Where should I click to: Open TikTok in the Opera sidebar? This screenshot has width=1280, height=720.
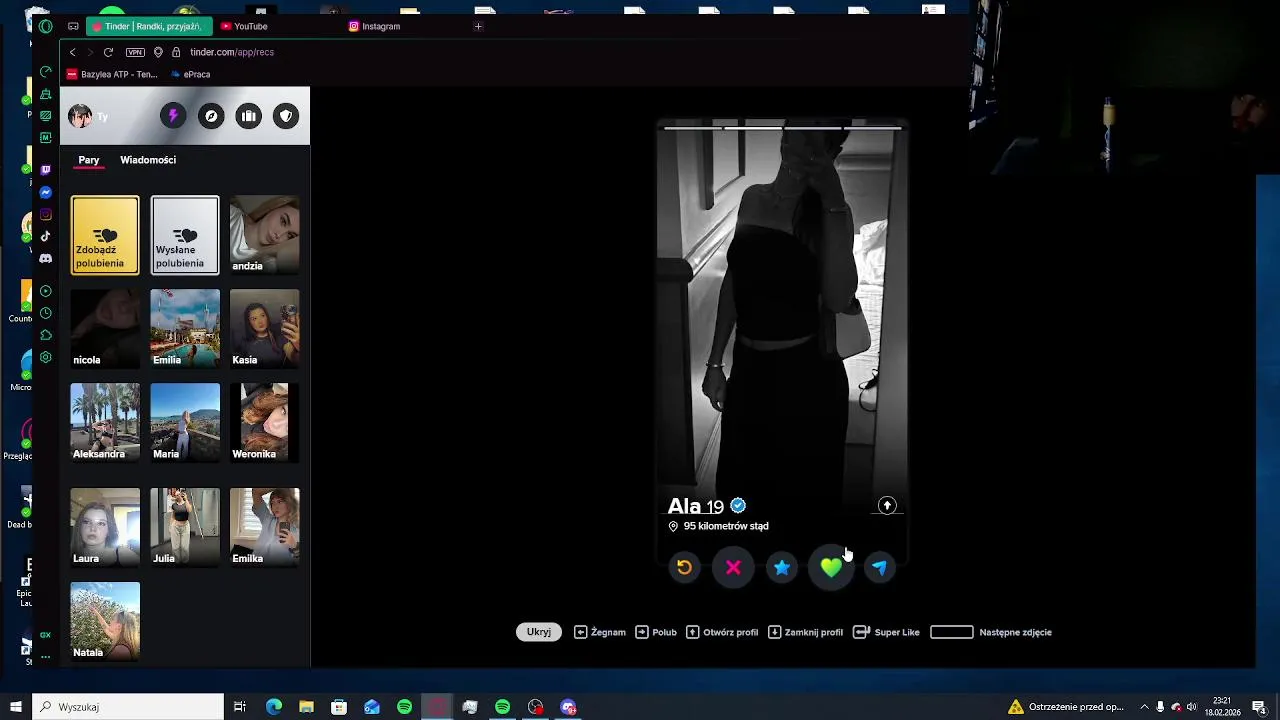pyautogui.click(x=45, y=236)
